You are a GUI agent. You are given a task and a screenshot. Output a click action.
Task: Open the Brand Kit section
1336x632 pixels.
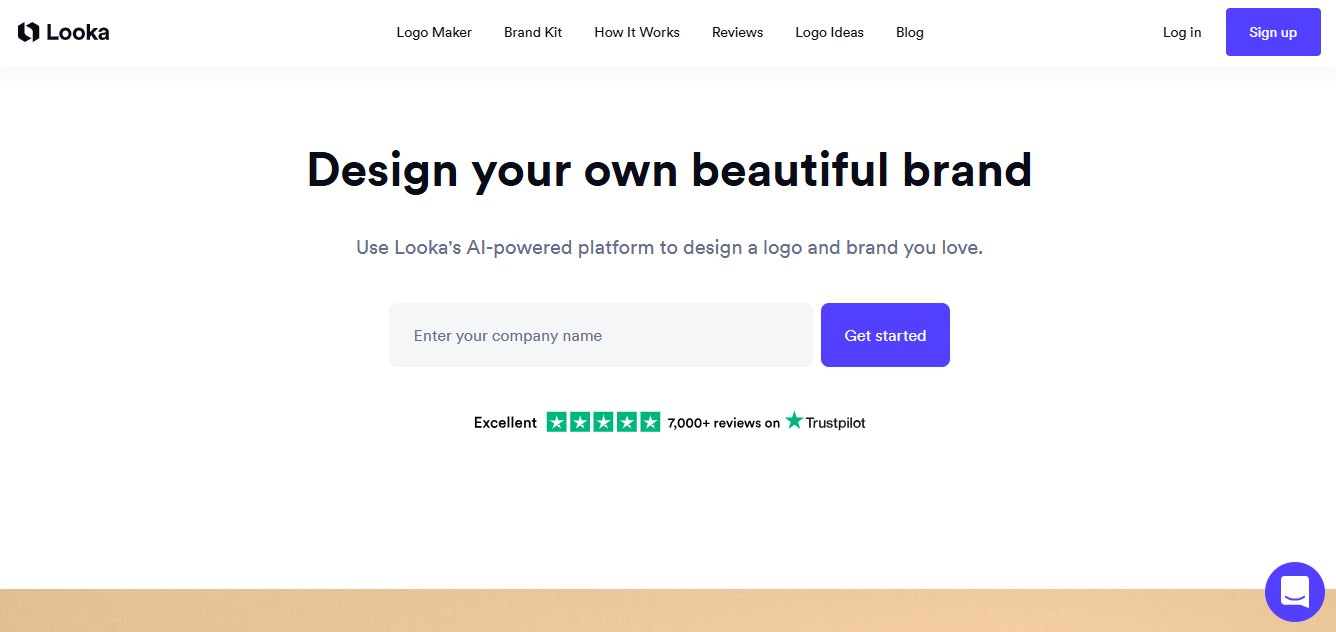532,32
